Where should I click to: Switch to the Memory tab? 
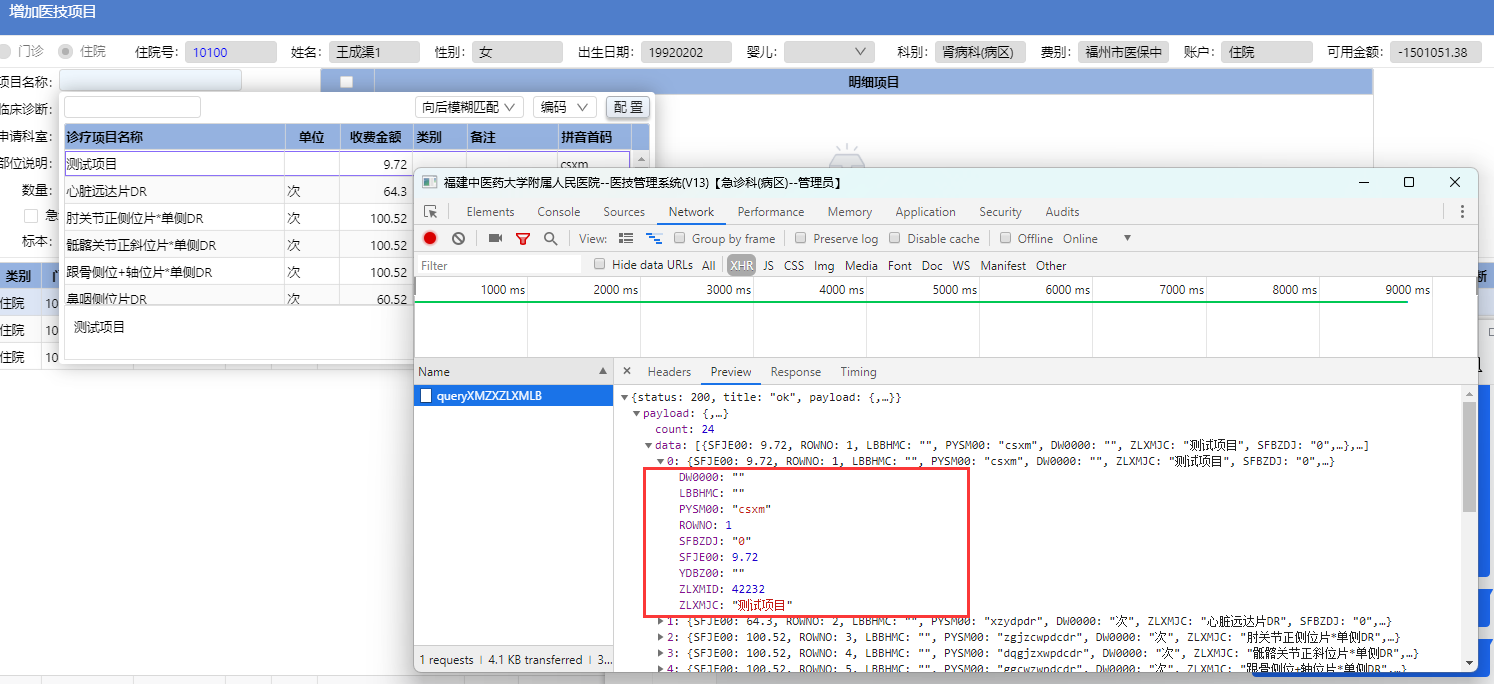850,212
